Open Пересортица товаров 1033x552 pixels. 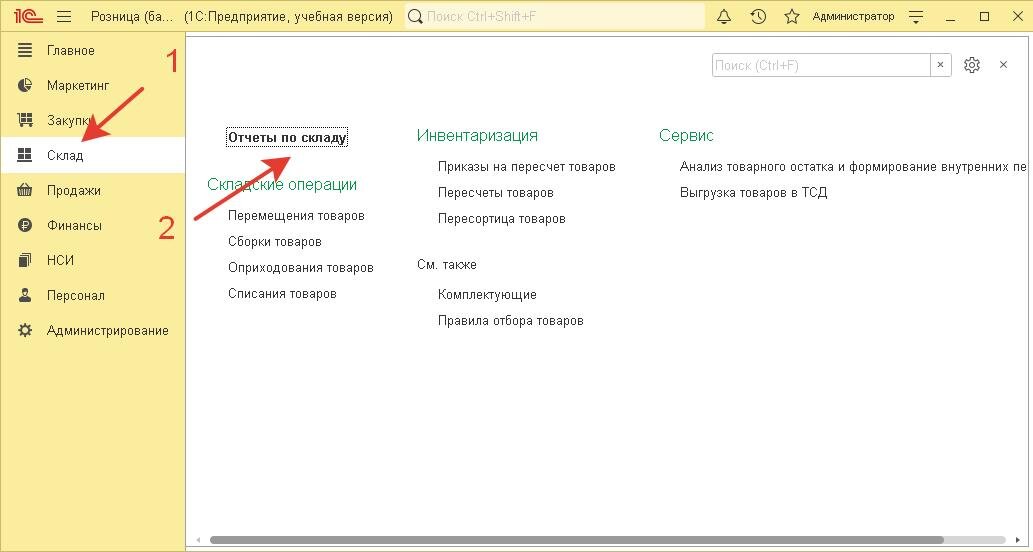click(501, 218)
